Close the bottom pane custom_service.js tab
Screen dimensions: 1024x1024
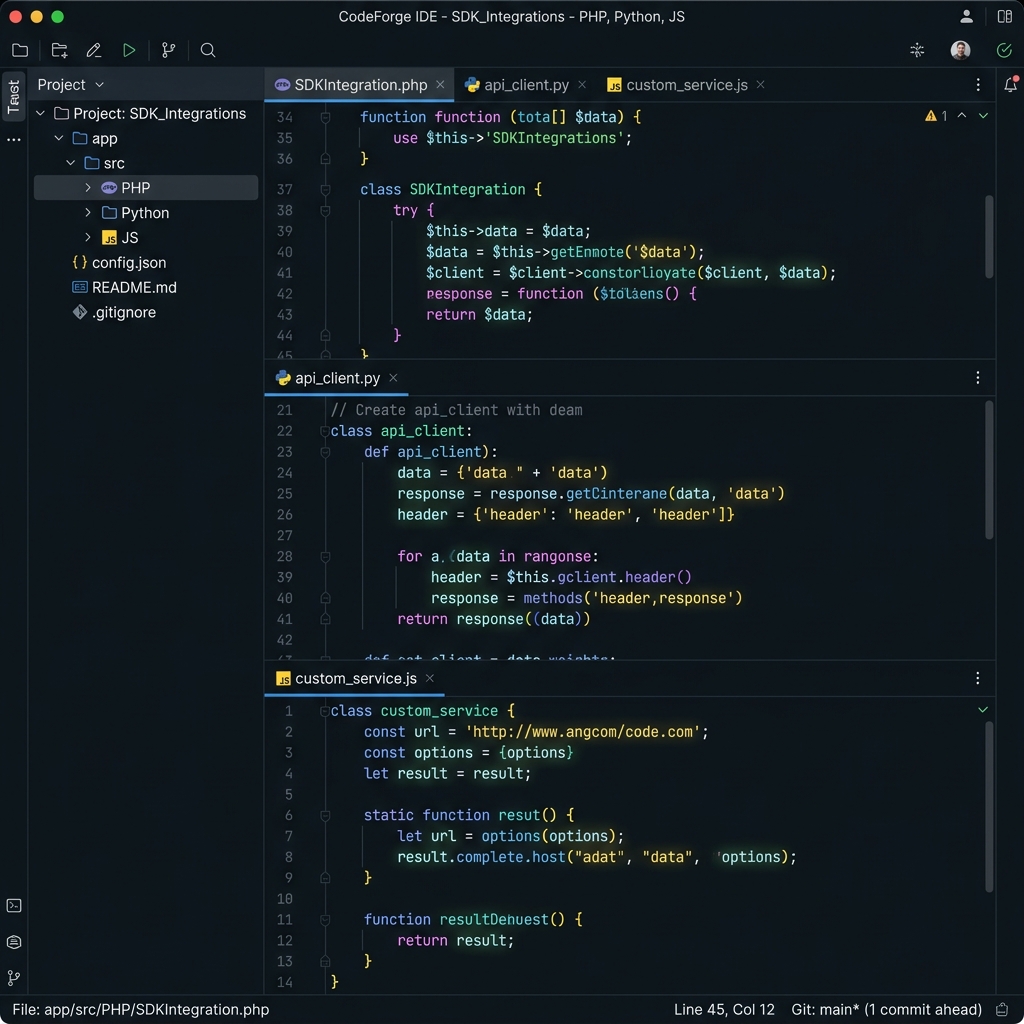click(430, 679)
